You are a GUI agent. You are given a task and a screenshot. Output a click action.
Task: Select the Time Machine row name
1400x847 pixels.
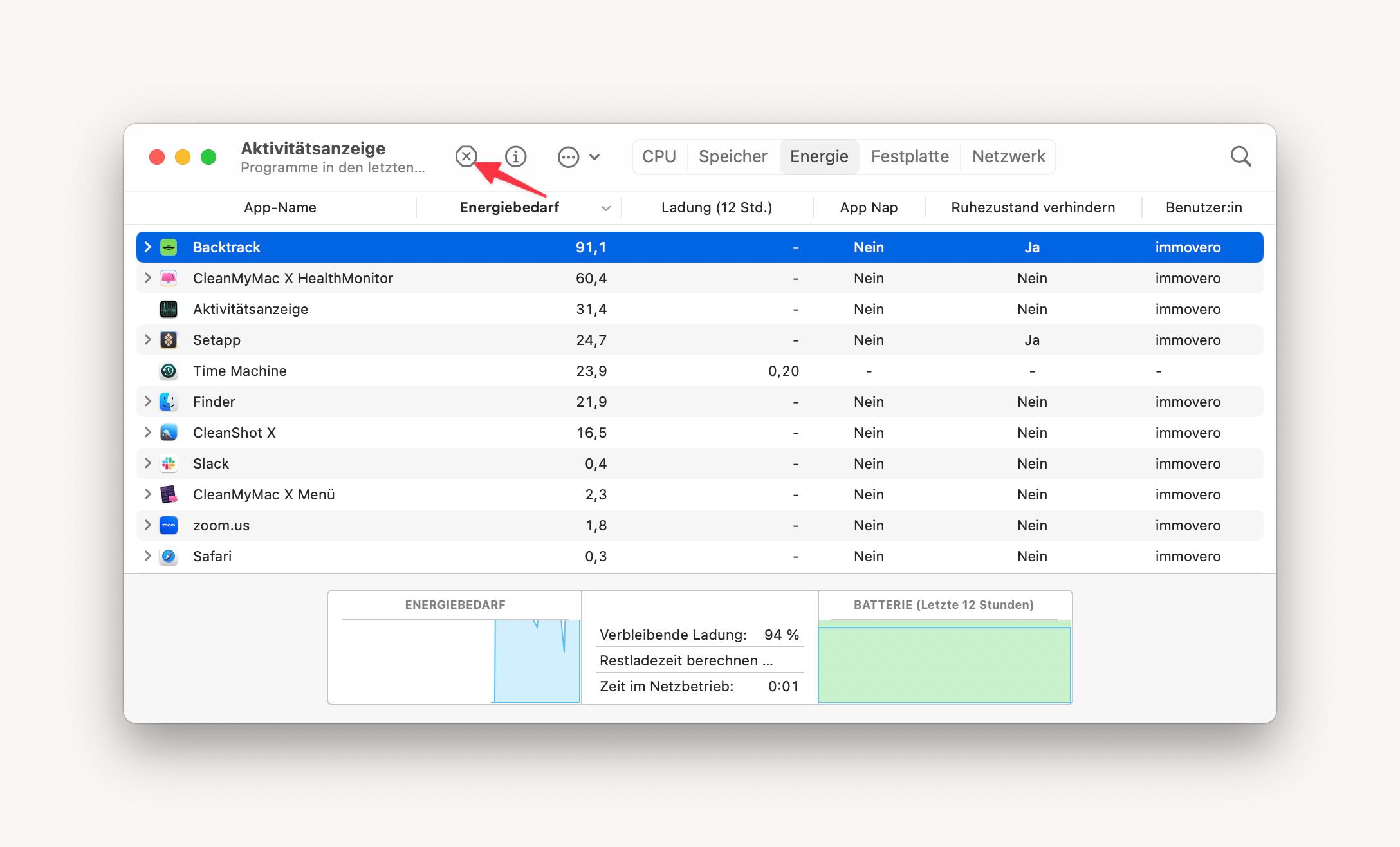[x=239, y=371]
